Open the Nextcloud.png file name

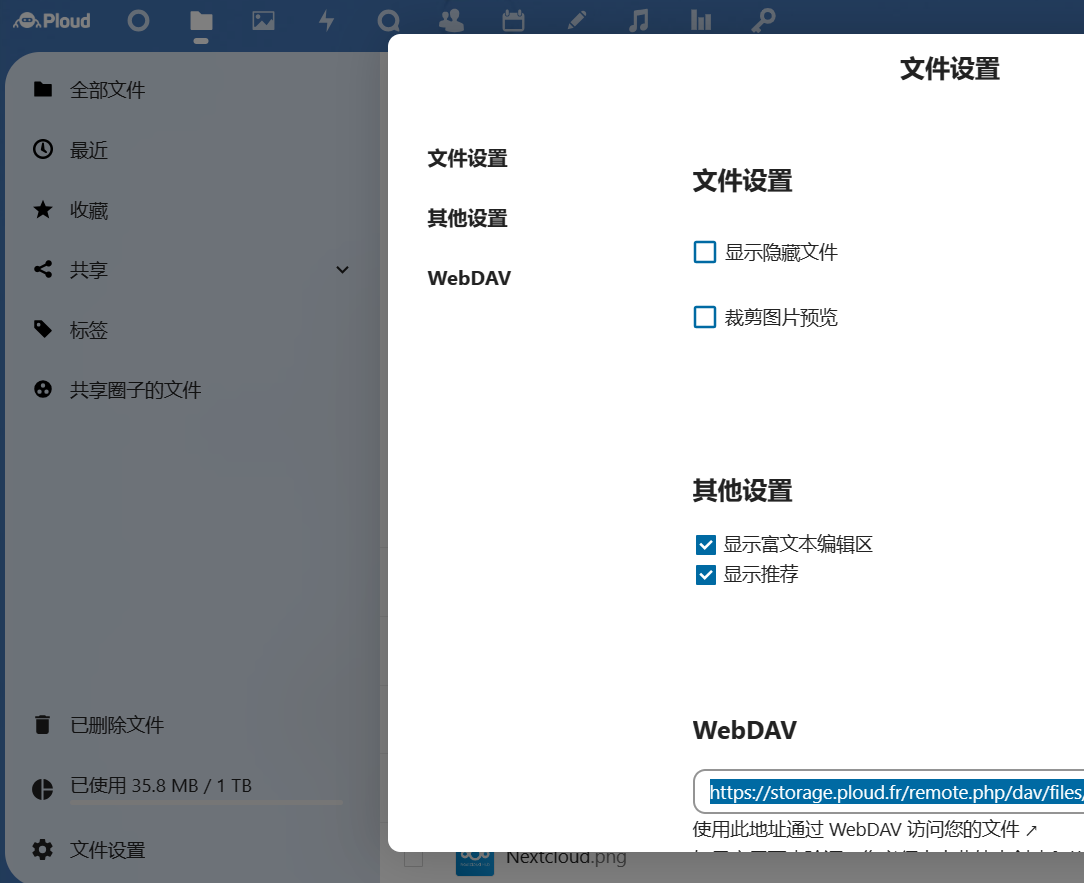click(x=566, y=857)
